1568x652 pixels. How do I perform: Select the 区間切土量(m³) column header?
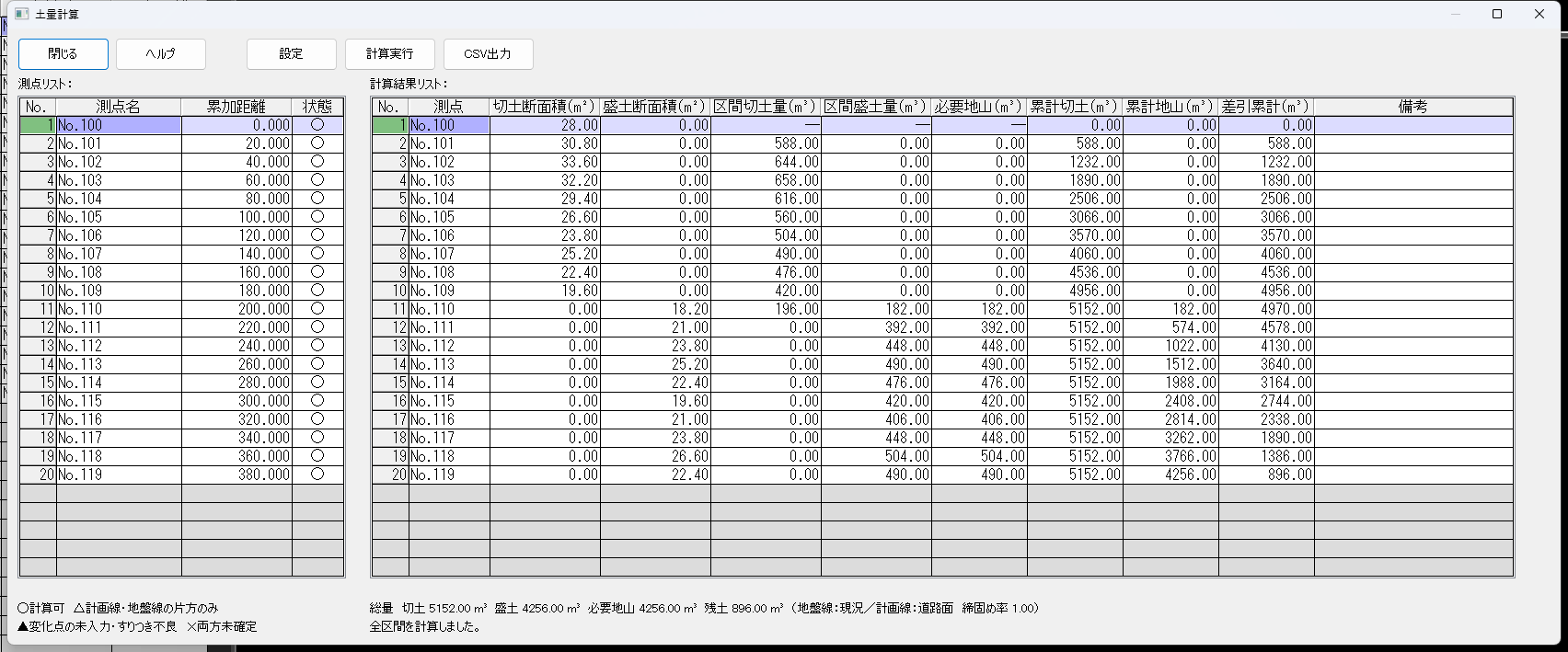[766, 107]
